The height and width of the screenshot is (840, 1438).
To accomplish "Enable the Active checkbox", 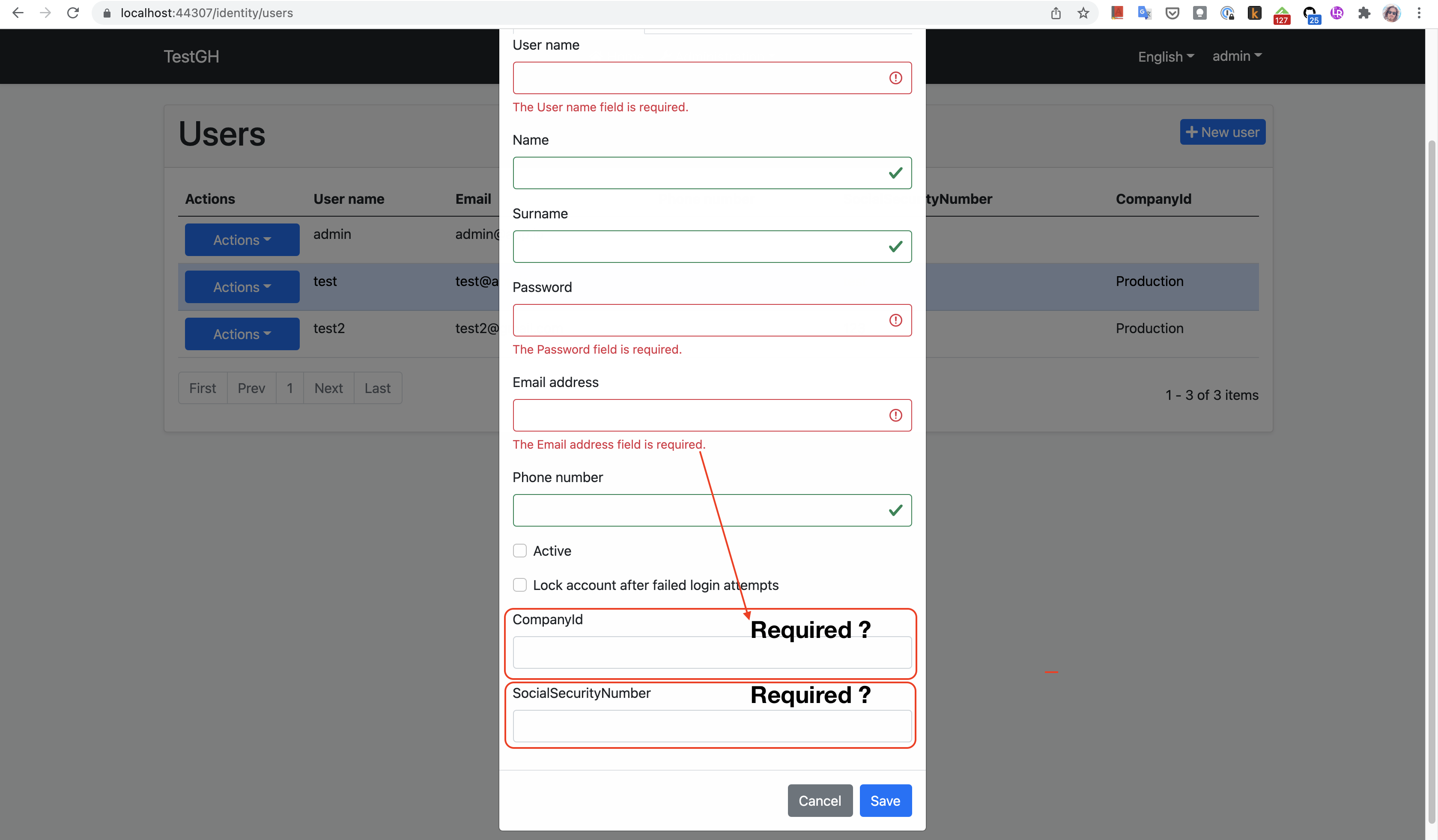I will pos(520,551).
